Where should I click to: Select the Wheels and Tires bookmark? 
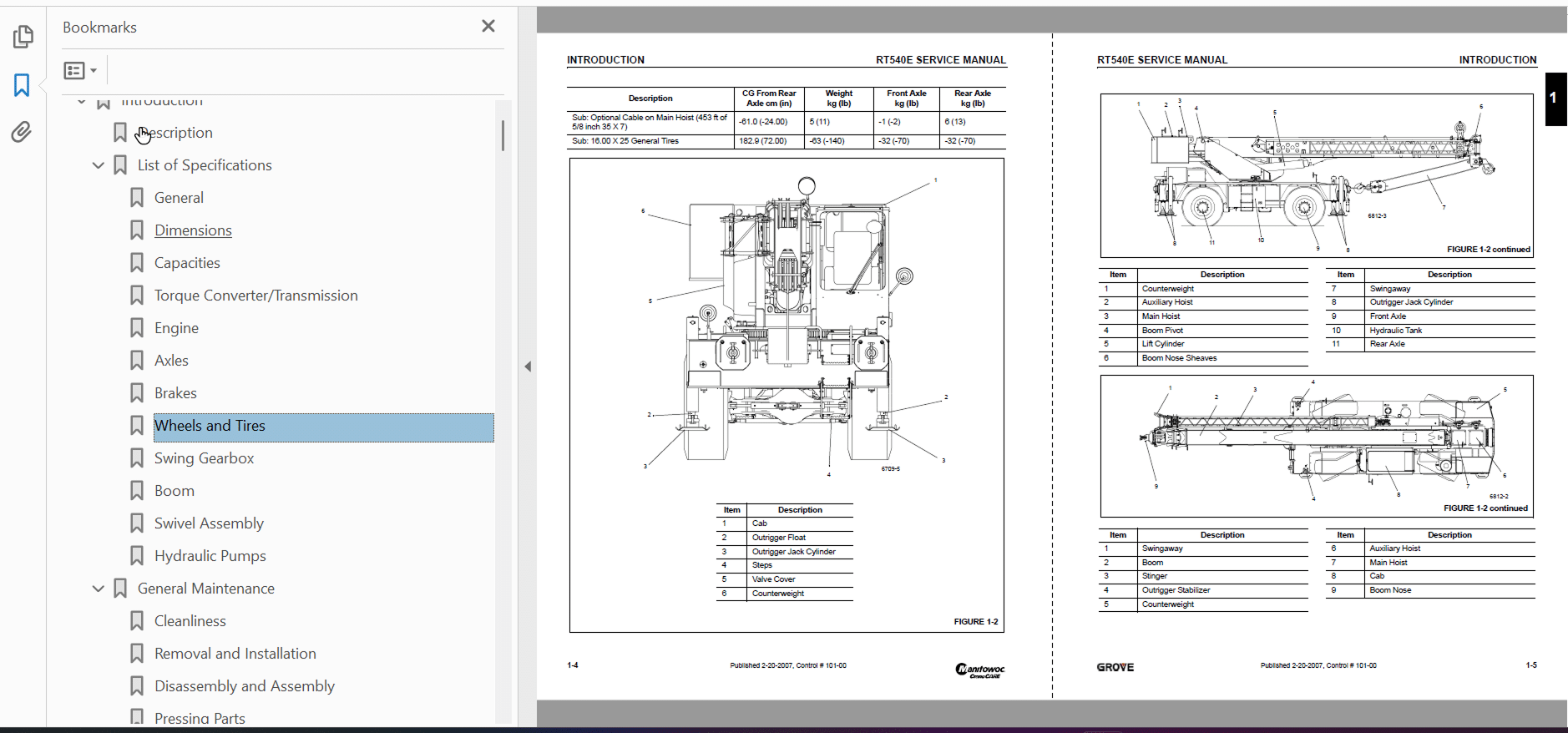pyautogui.click(x=210, y=426)
